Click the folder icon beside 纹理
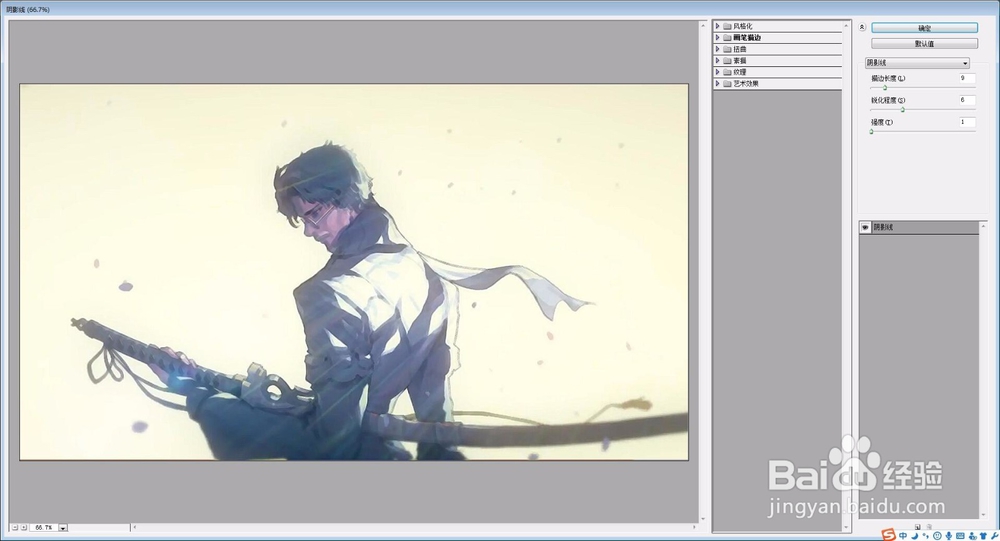Screen dimensions: 1000x541 click(727, 72)
